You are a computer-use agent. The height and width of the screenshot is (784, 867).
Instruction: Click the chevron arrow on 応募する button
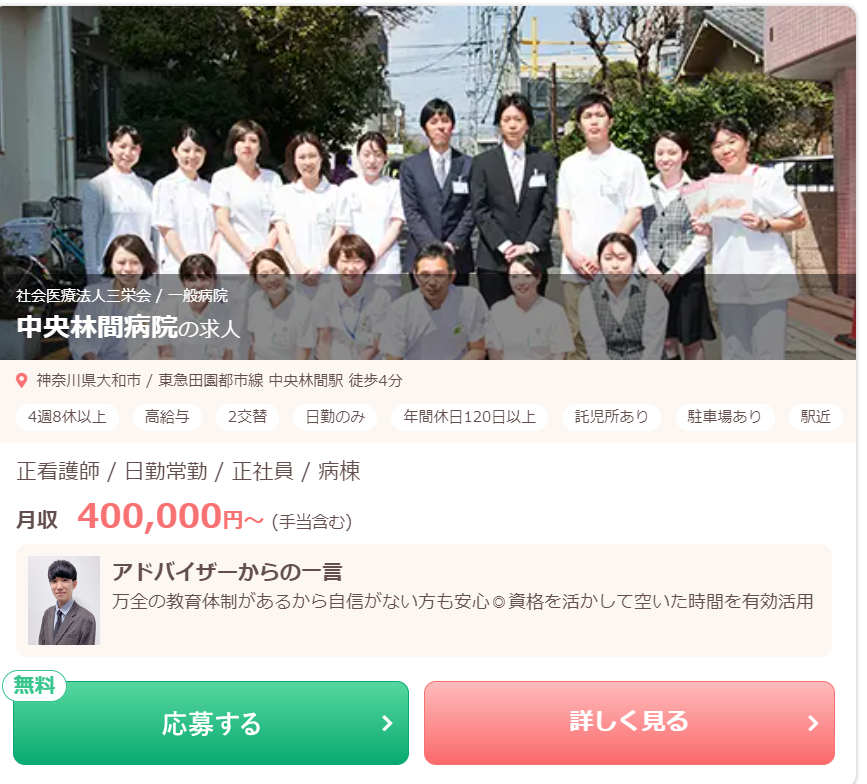click(x=388, y=723)
